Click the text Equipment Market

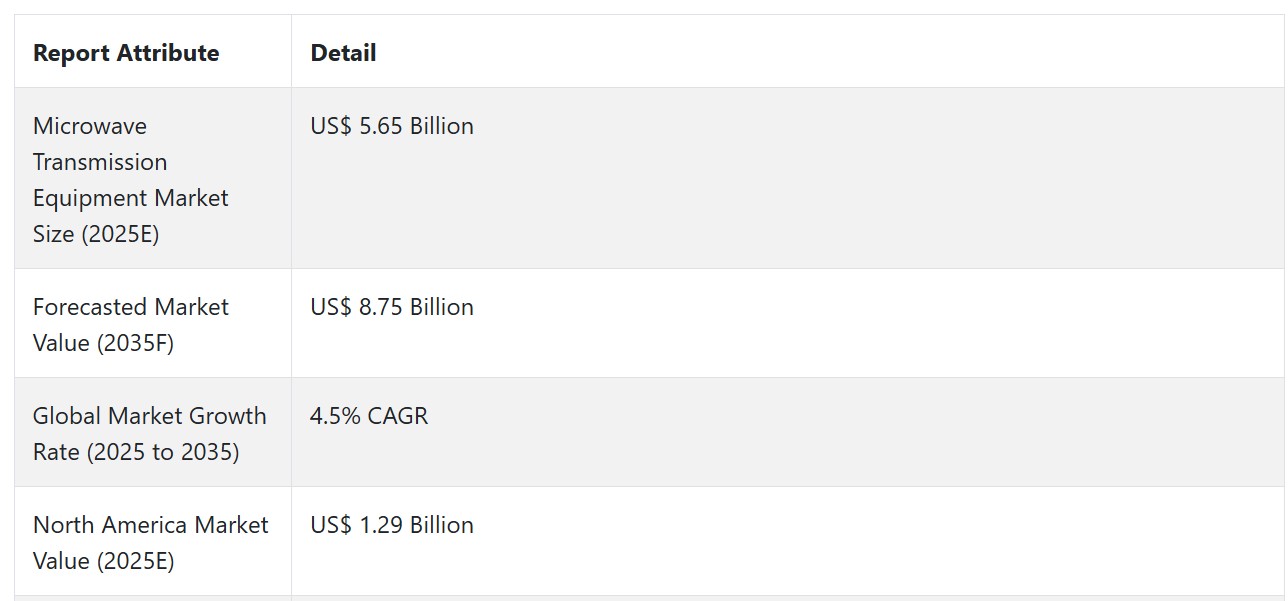click(131, 198)
